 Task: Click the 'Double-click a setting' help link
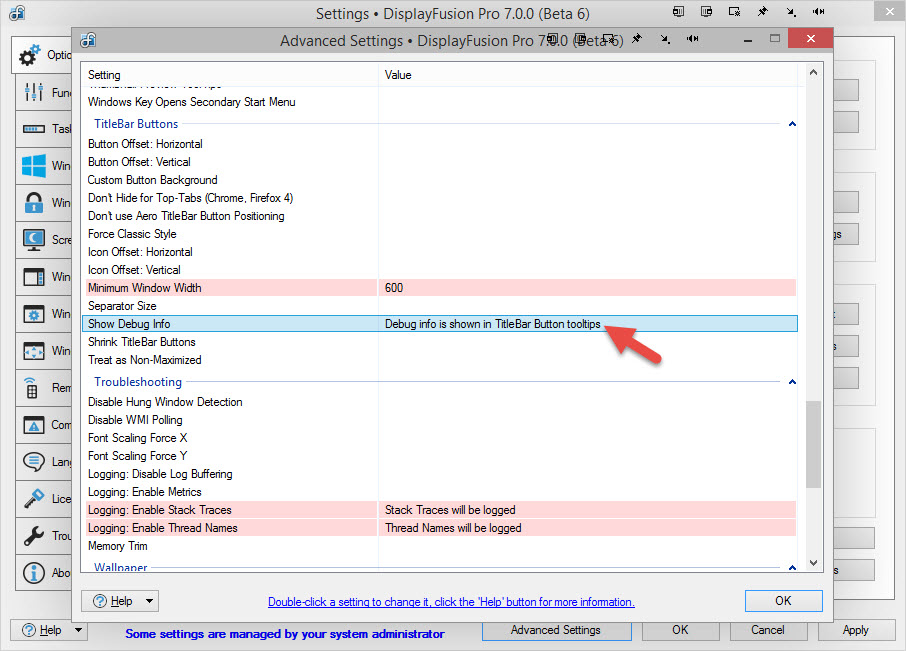pos(451,602)
